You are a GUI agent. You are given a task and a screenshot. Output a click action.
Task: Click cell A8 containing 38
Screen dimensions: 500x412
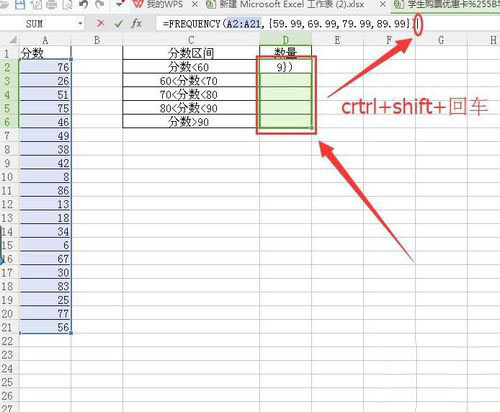(45, 149)
